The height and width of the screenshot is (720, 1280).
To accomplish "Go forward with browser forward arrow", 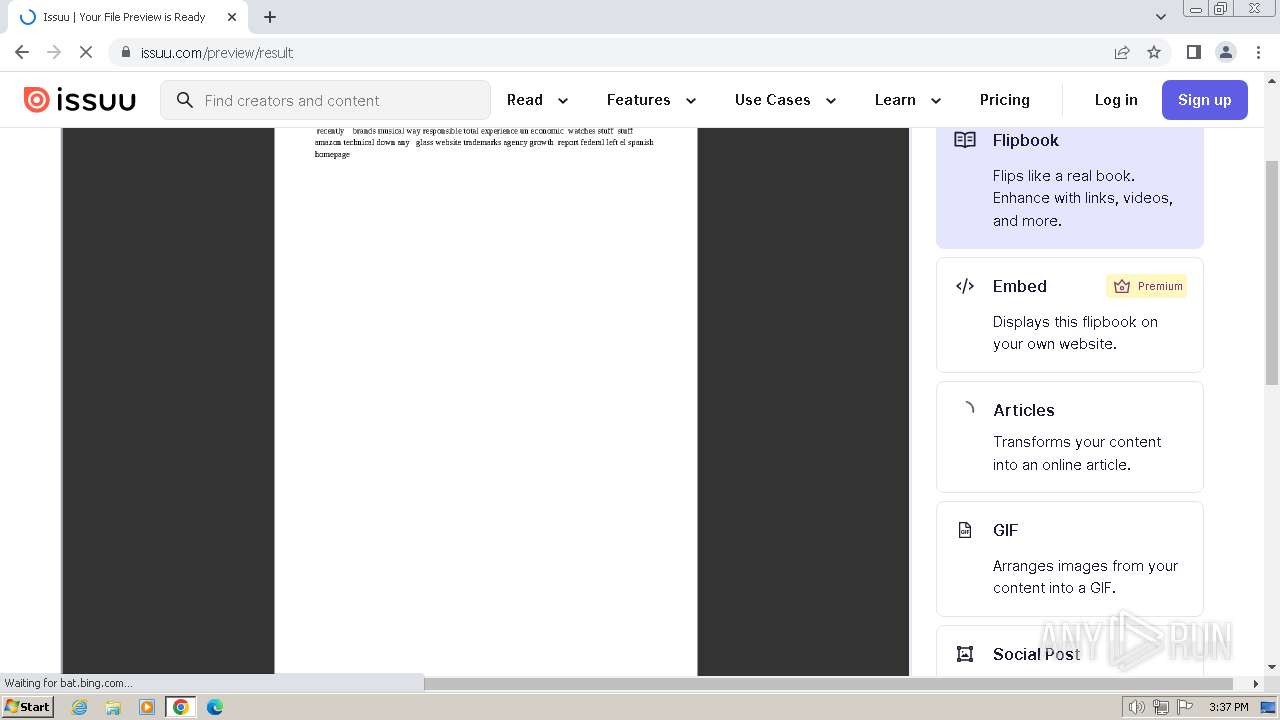I will click(x=54, y=52).
